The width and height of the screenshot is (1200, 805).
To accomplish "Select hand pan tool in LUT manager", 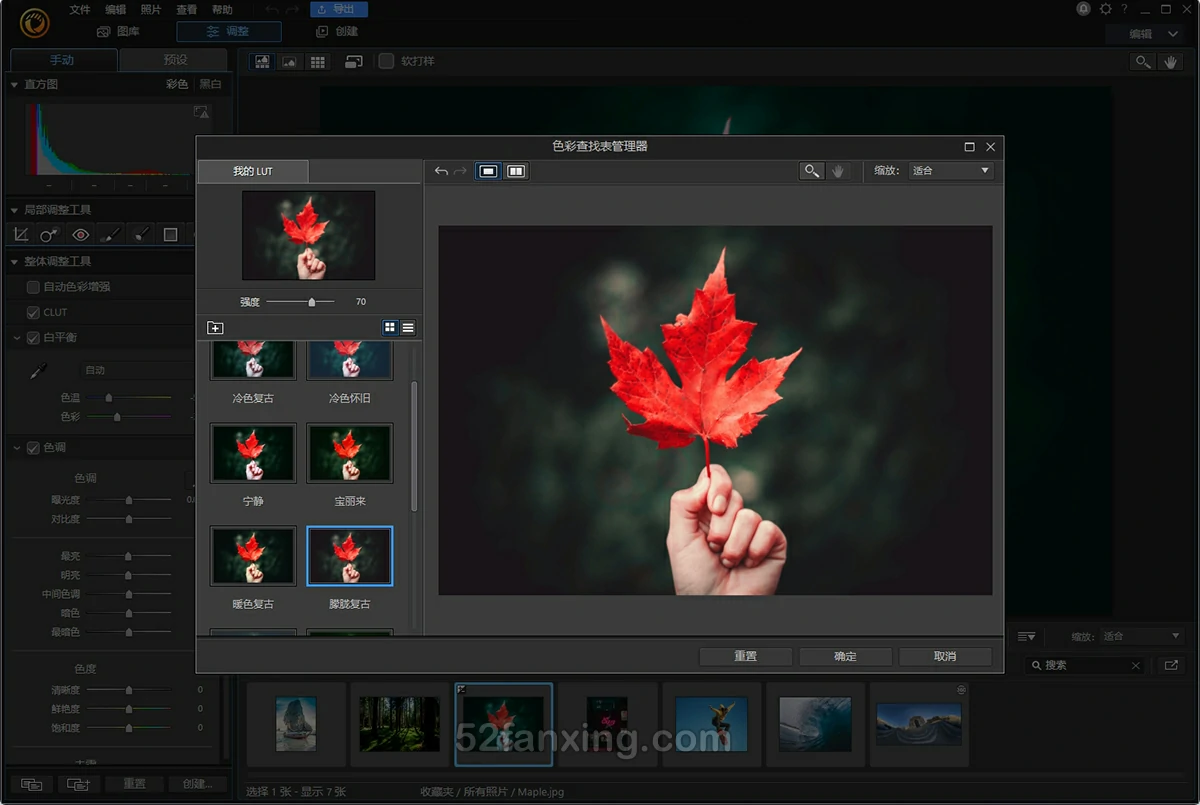I will (838, 171).
